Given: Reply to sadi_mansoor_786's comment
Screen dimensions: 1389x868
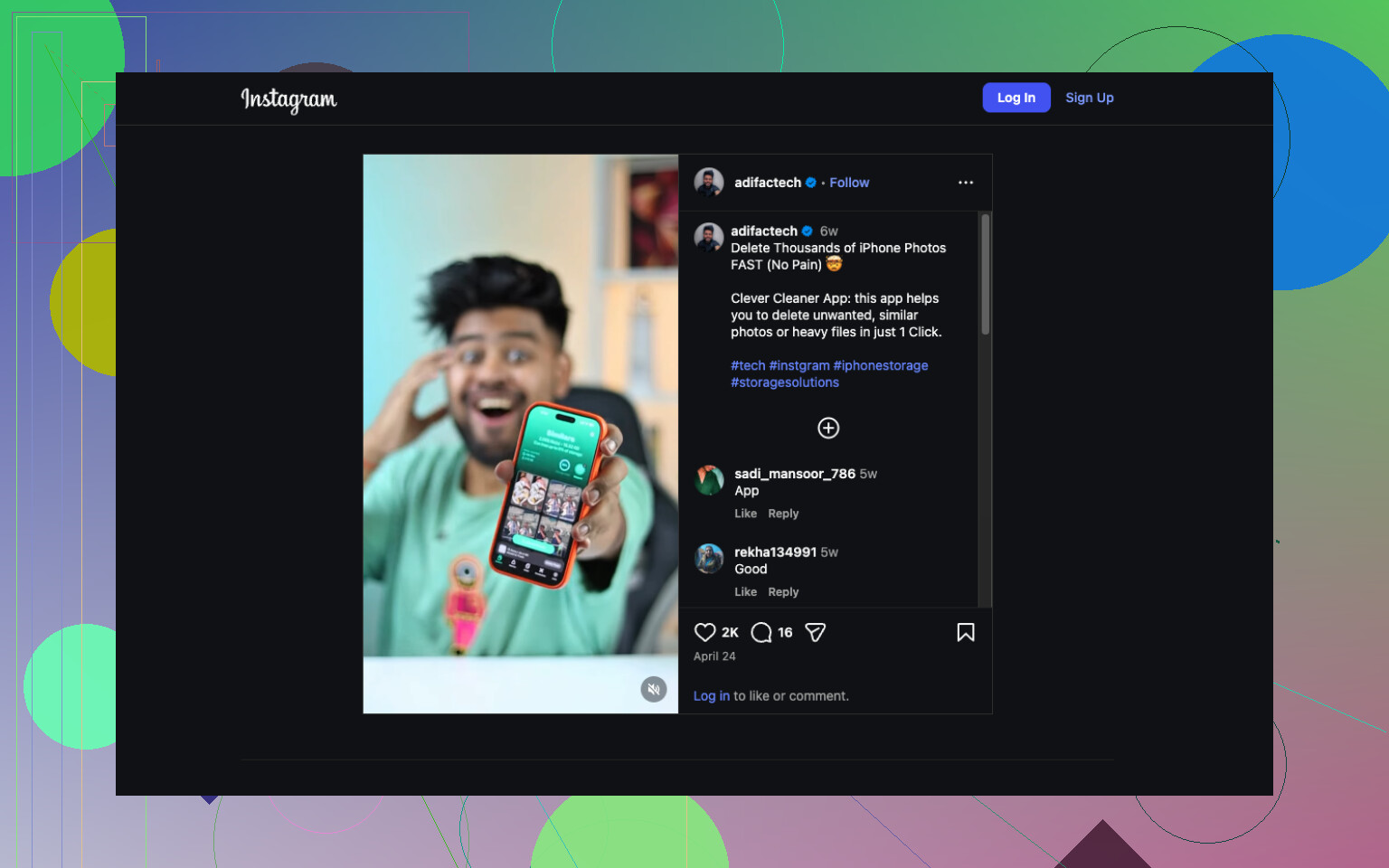Looking at the screenshot, I should (783, 514).
